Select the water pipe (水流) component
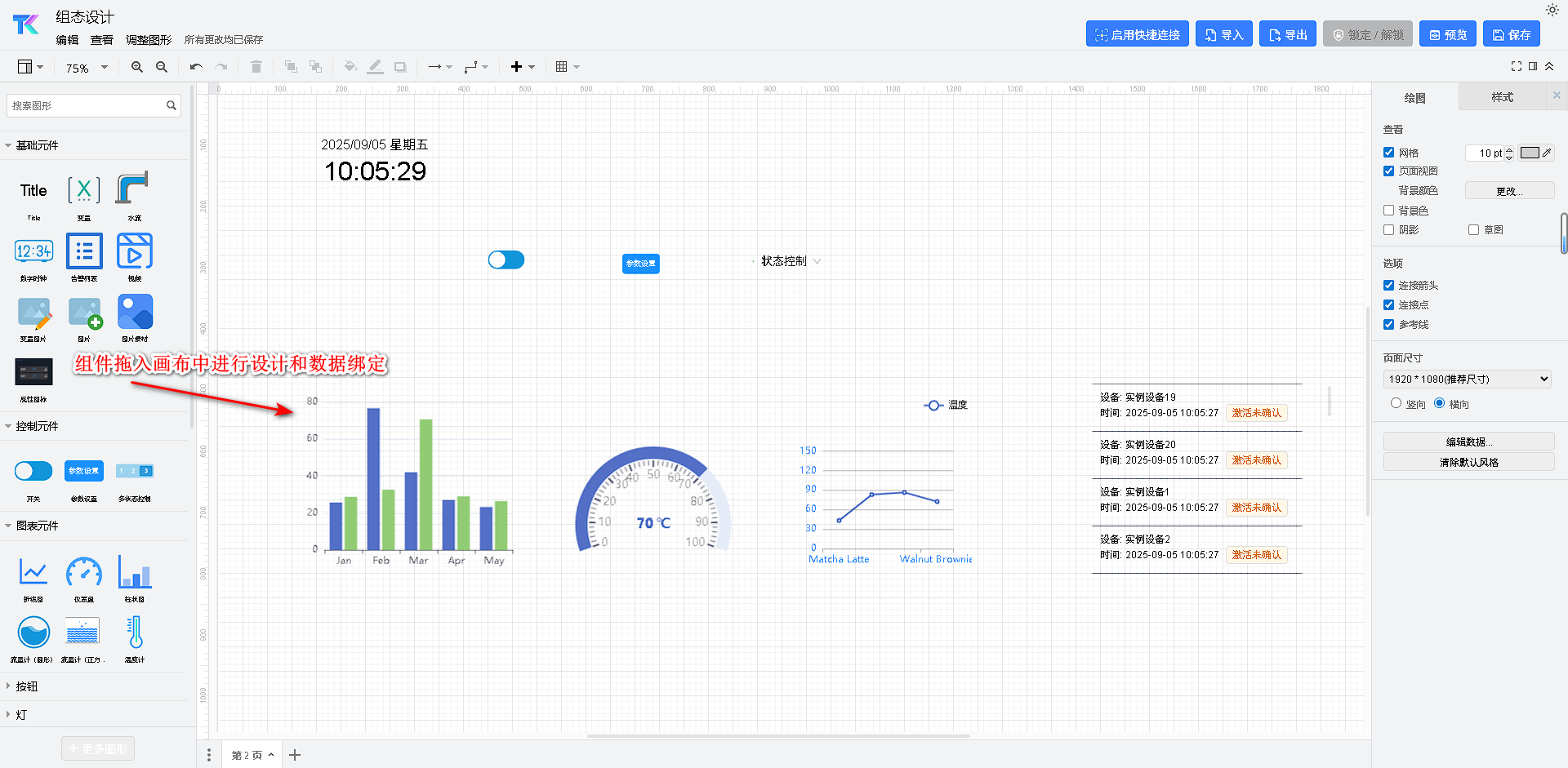Image resolution: width=1568 pixels, height=768 pixels. pos(133,190)
